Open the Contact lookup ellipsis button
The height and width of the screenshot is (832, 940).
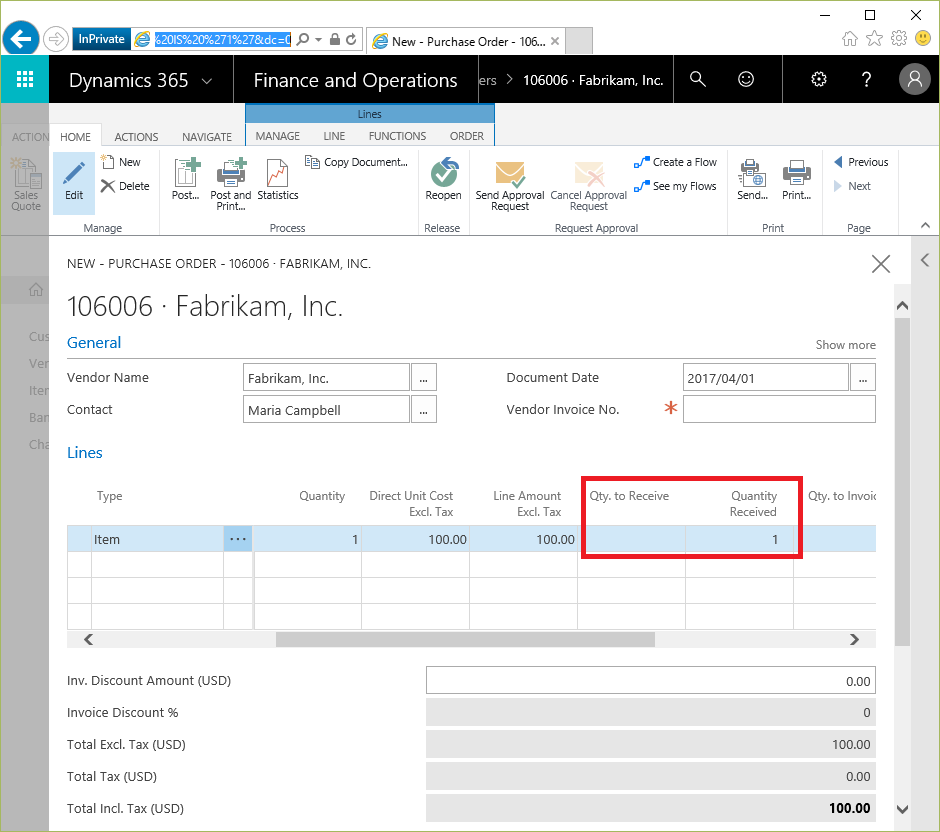(x=423, y=409)
